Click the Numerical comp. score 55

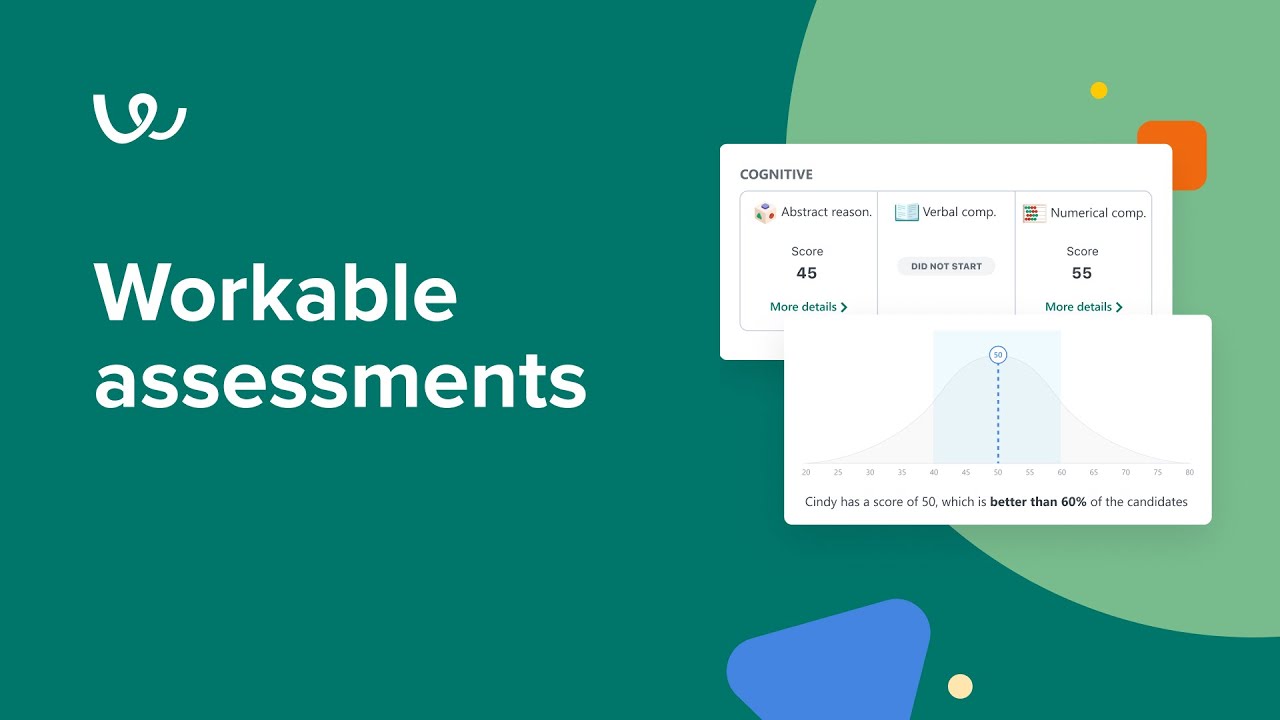[1082, 273]
